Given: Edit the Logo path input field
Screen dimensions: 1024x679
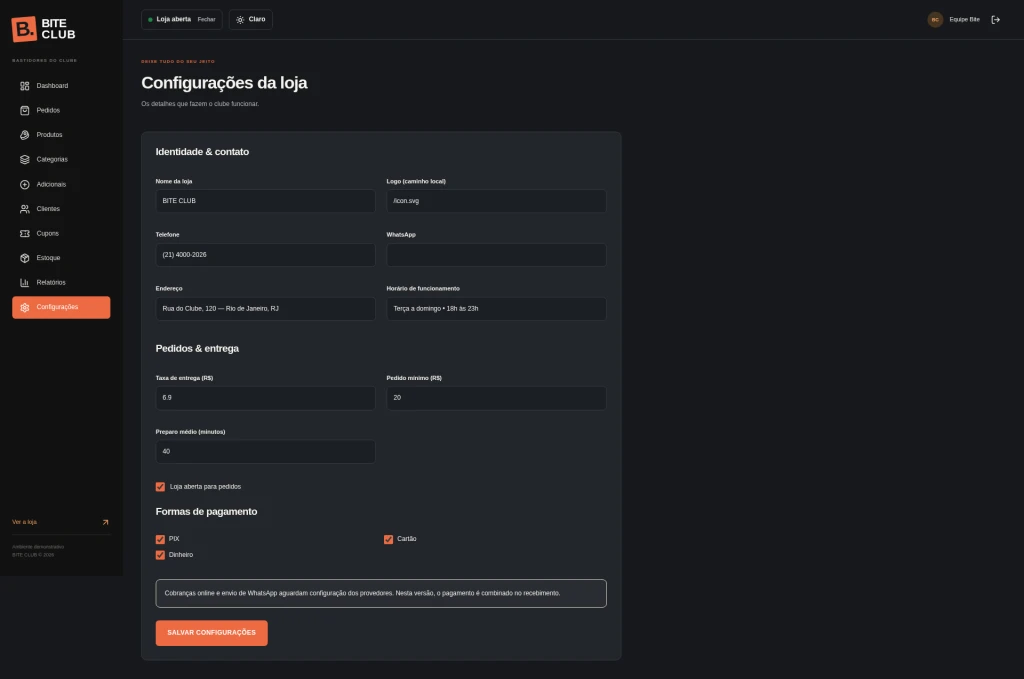Looking at the screenshot, I should [x=496, y=201].
